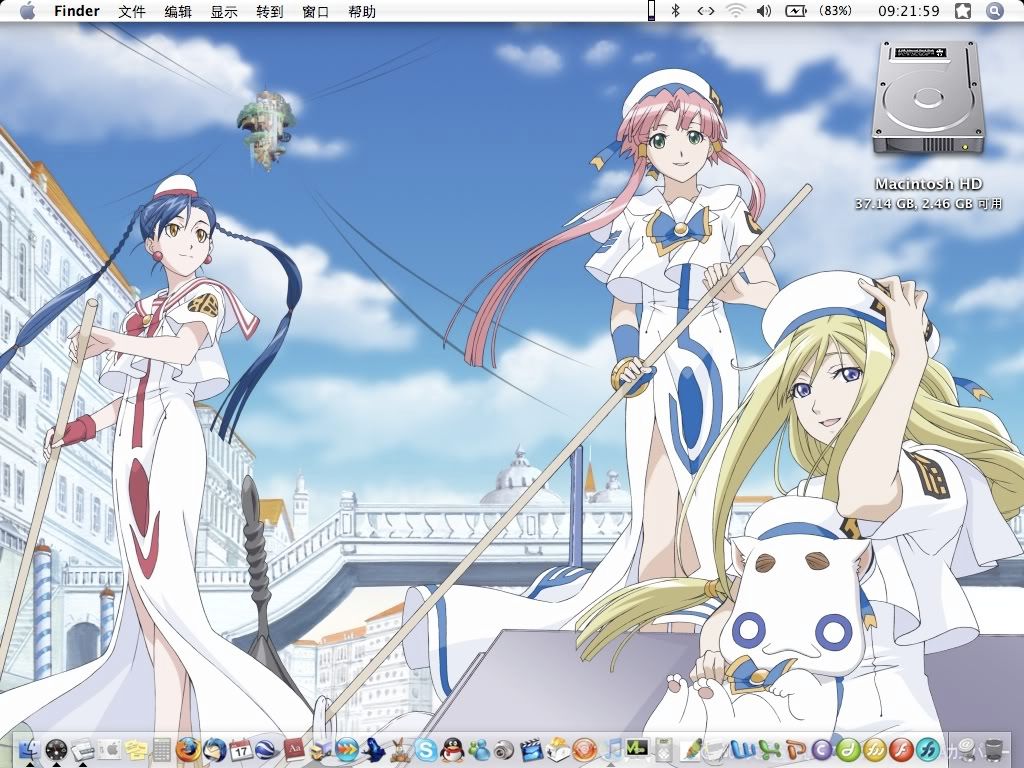Image resolution: width=1024 pixels, height=768 pixels.
Task: Select the Macintosh HD drive icon
Action: (928, 98)
